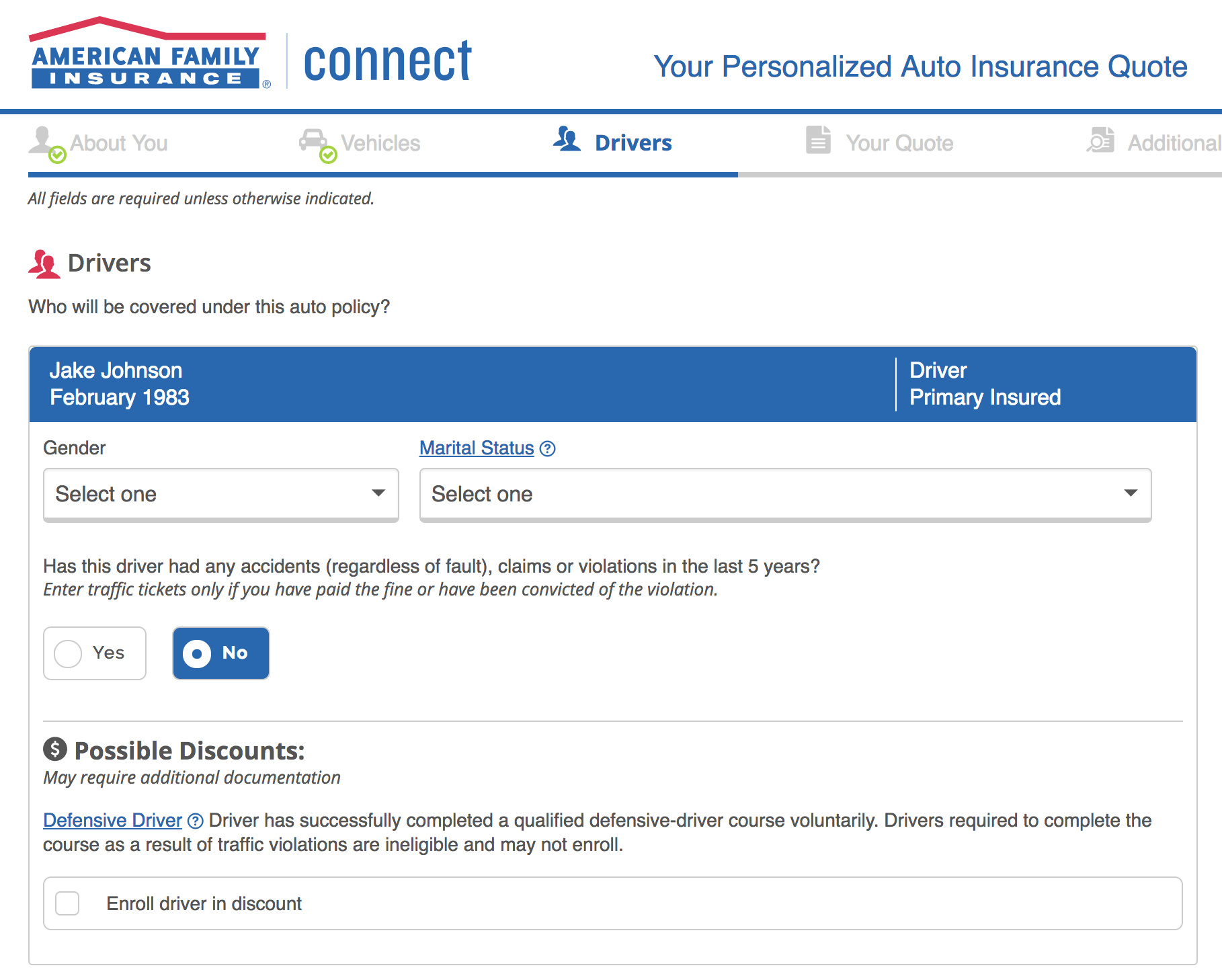Open the Marital Status help icon
Screen dimensions: 1222x980
coord(548,448)
